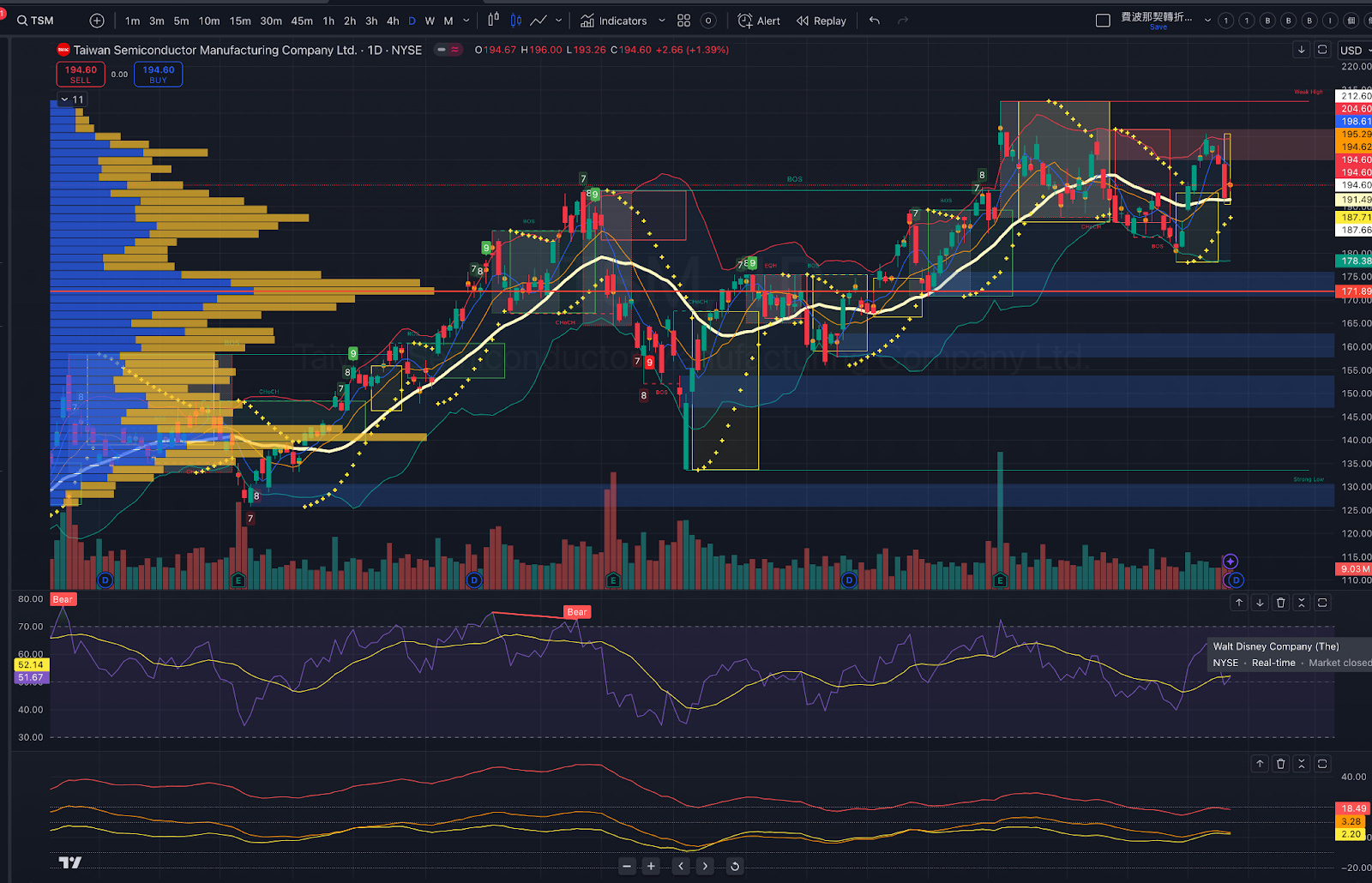Click the compare or add symbol plus icon
The height and width of the screenshot is (883, 1372).
(97, 21)
